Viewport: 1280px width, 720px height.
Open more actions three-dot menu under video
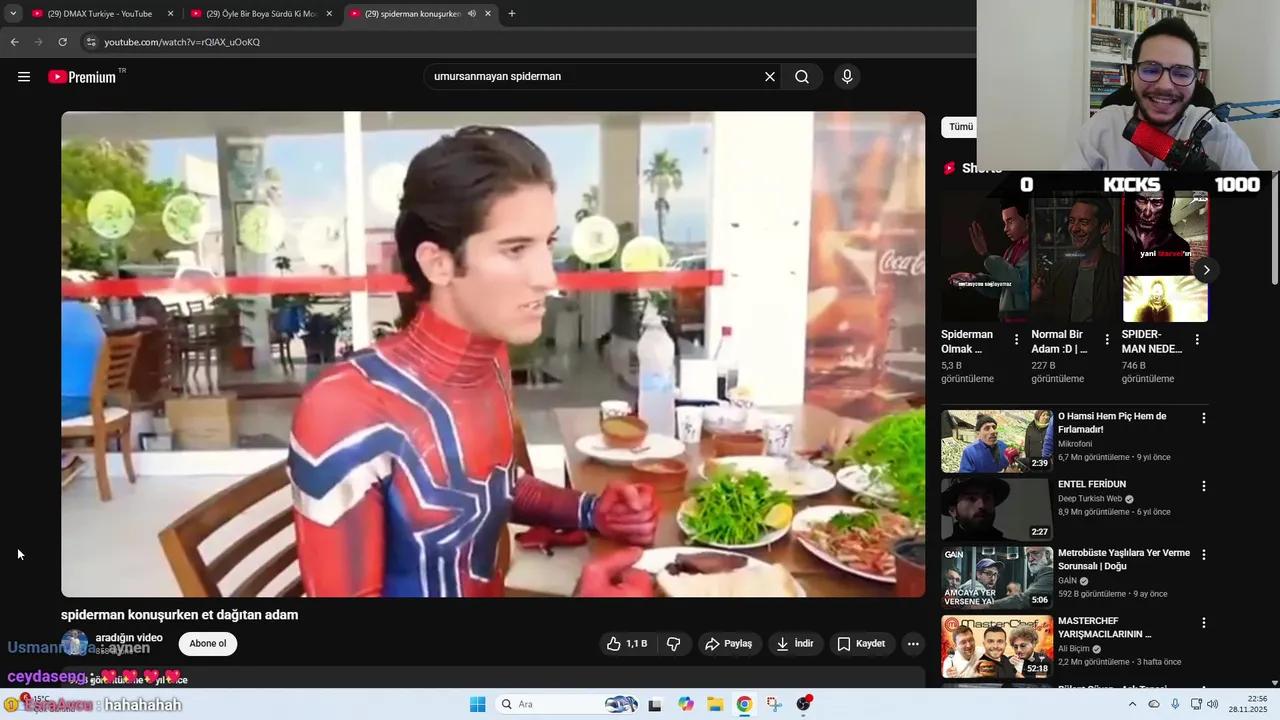pos(913,644)
